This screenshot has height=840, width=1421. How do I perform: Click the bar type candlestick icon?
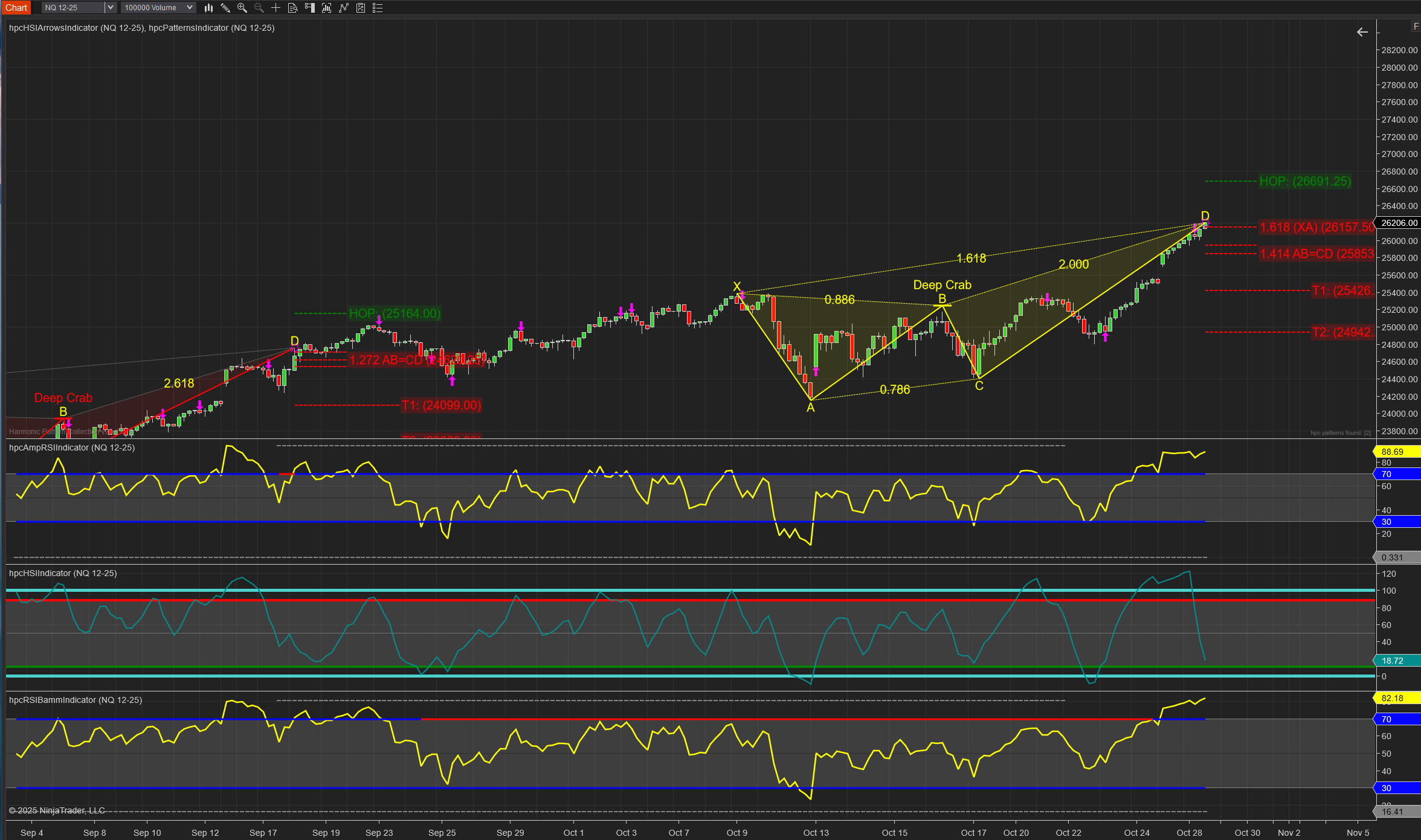pyautogui.click(x=208, y=8)
